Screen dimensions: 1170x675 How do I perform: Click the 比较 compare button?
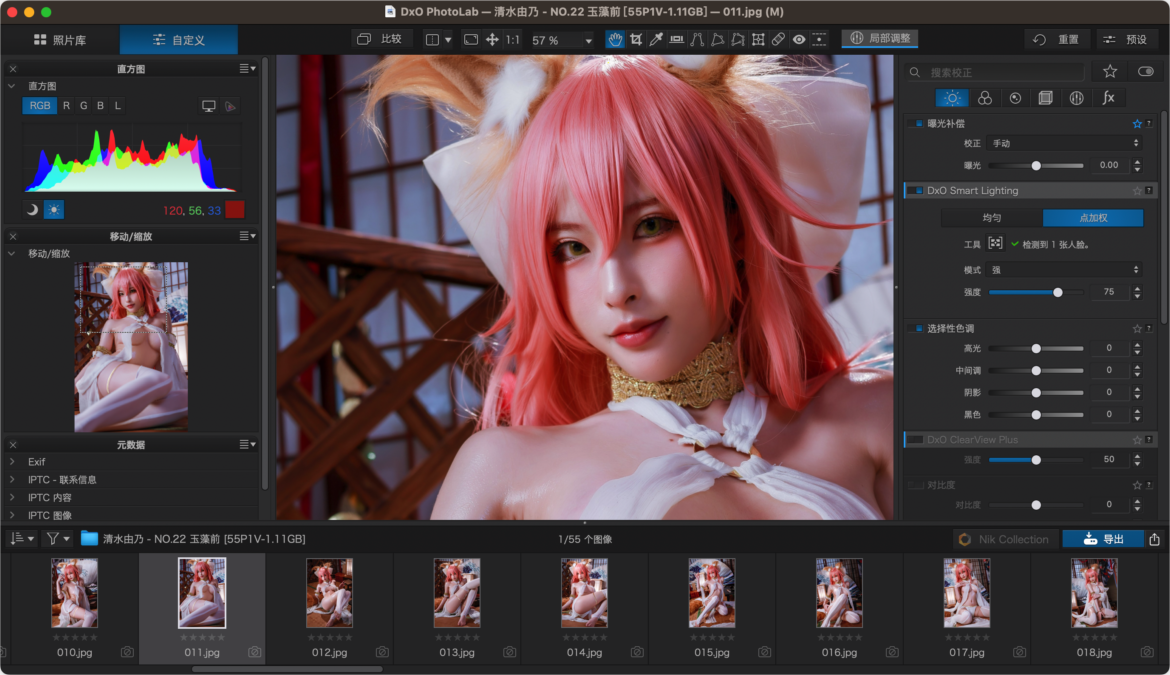click(x=380, y=40)
